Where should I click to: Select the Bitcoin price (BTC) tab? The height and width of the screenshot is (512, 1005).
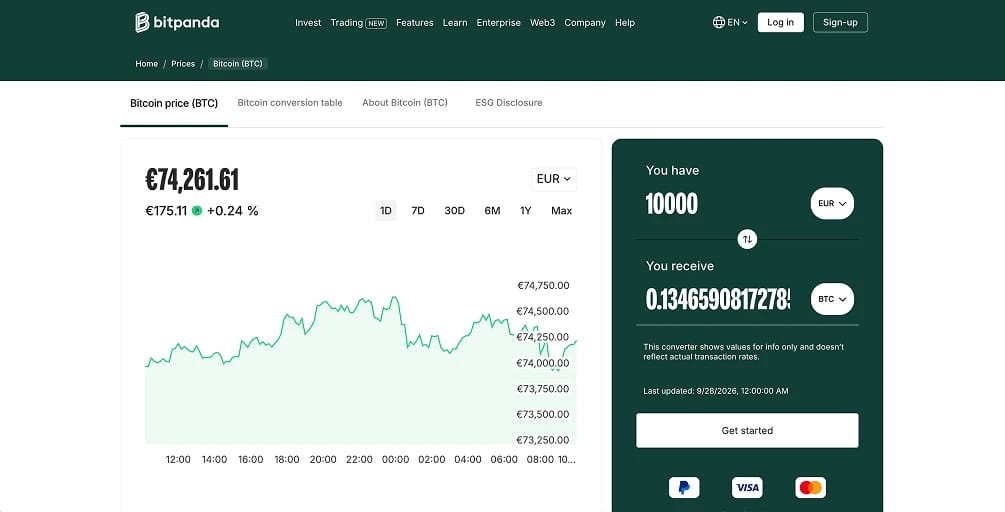174,103
